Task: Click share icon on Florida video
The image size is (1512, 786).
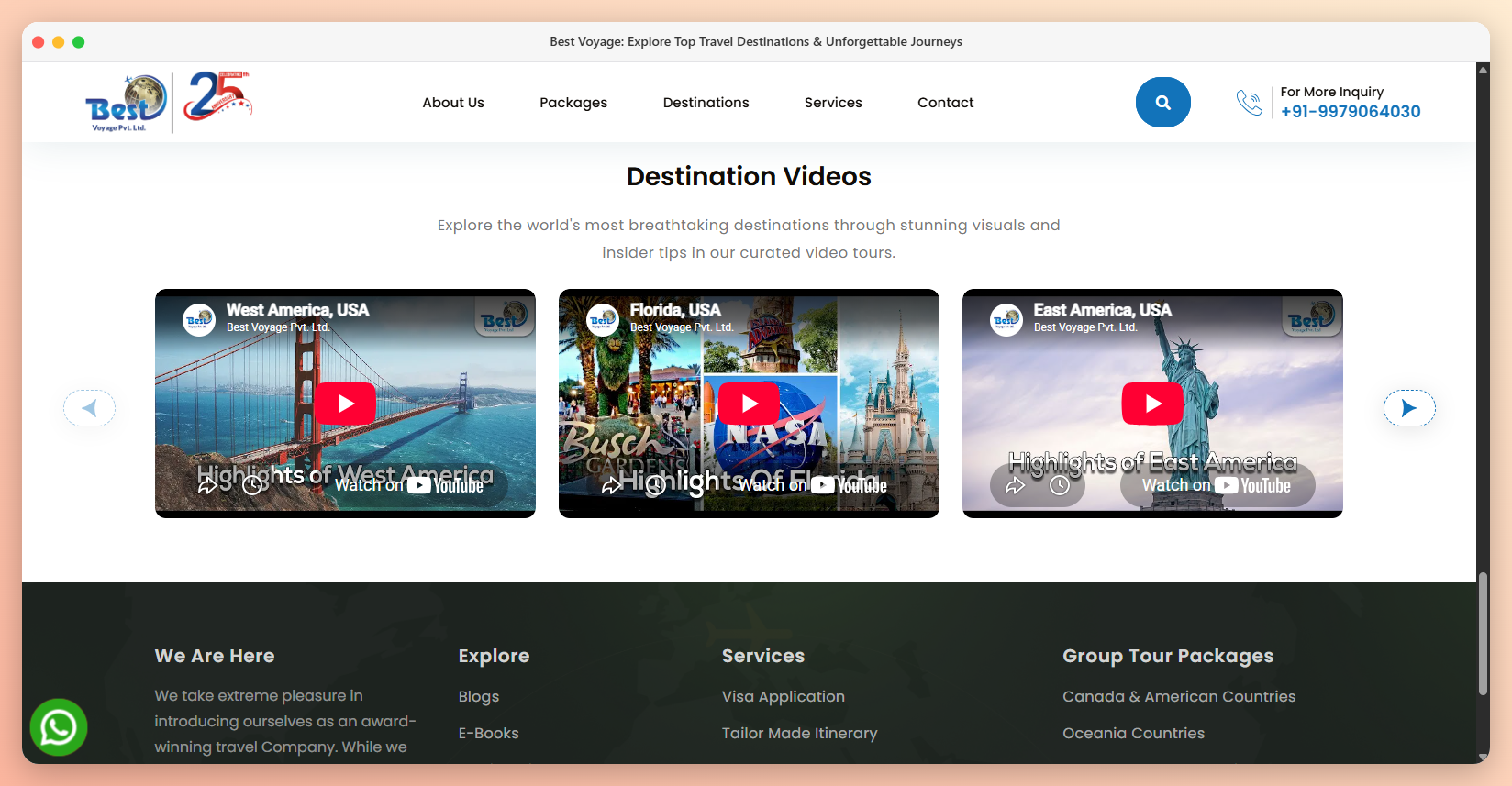Action: click(x=611, y=485)
